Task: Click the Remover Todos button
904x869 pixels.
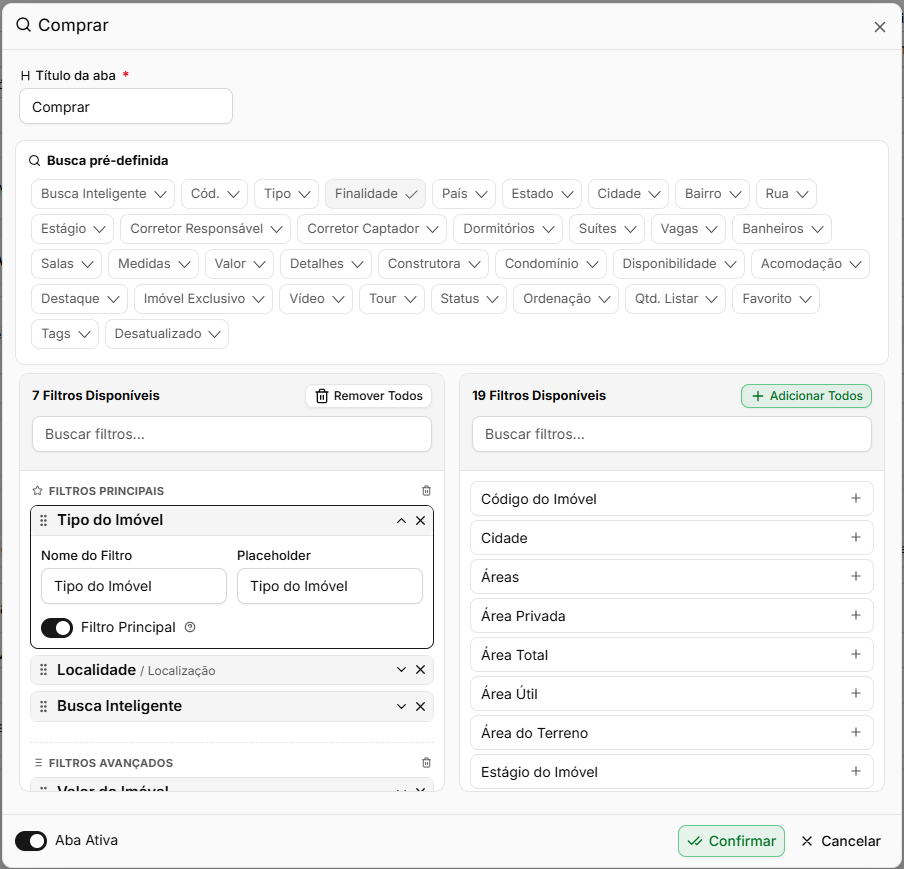Action: 368,396
